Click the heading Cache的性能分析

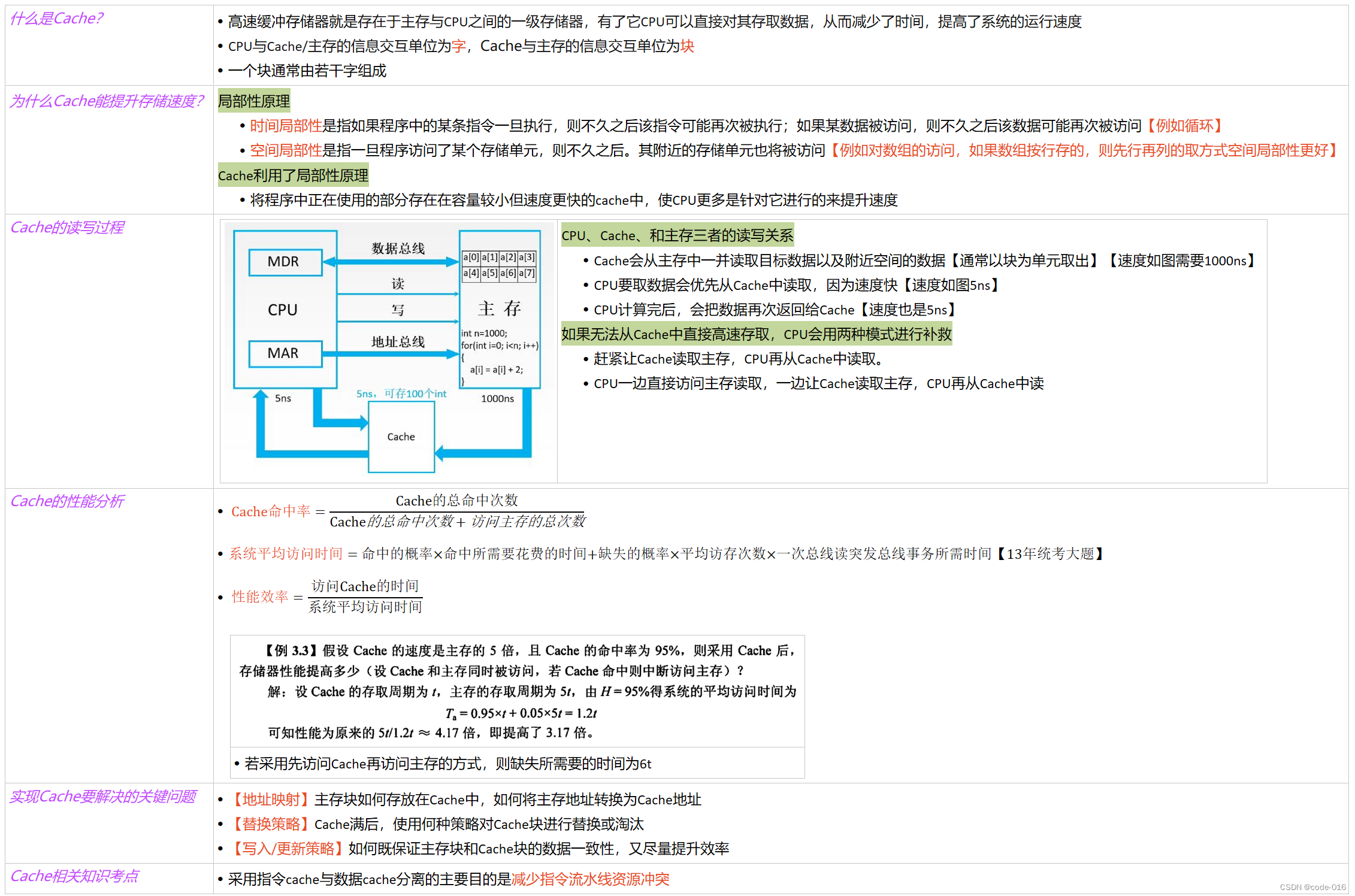[67, 501]
